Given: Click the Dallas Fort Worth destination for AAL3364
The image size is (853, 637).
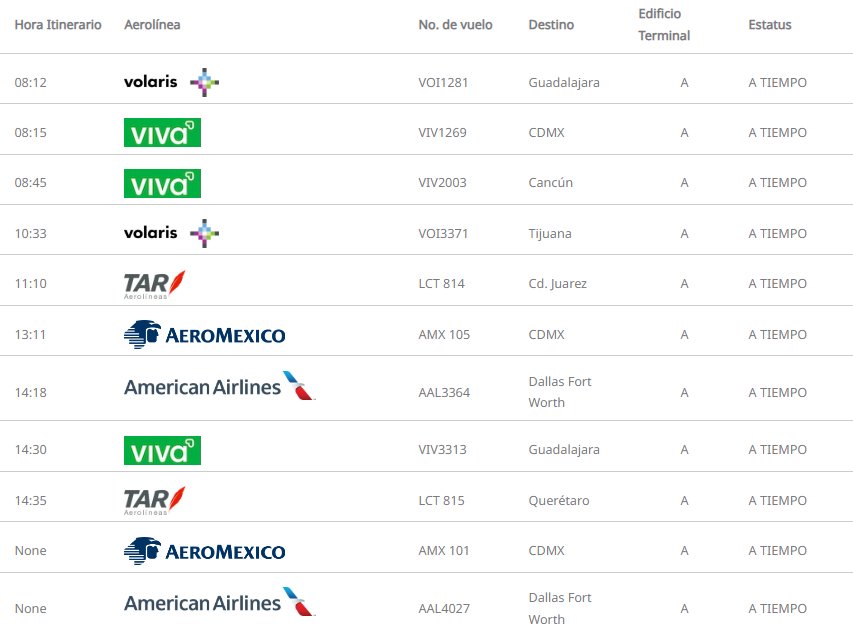Looking at the screenshot, I should [559, 392].
